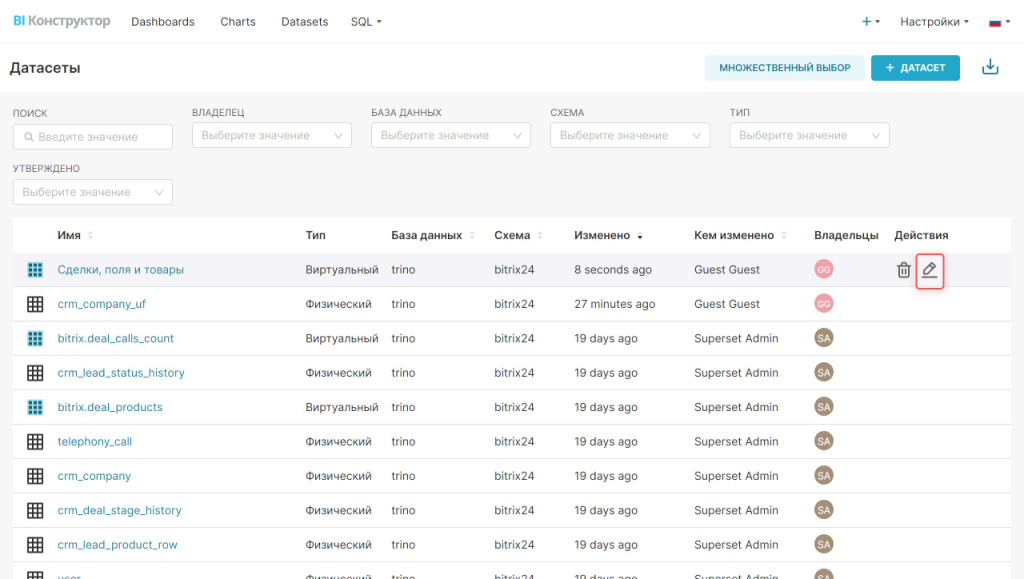Screen dimensions: 1024x579
Task: Sort table by Изменено column
Action: pyautogui.click(x=608, y=235)
